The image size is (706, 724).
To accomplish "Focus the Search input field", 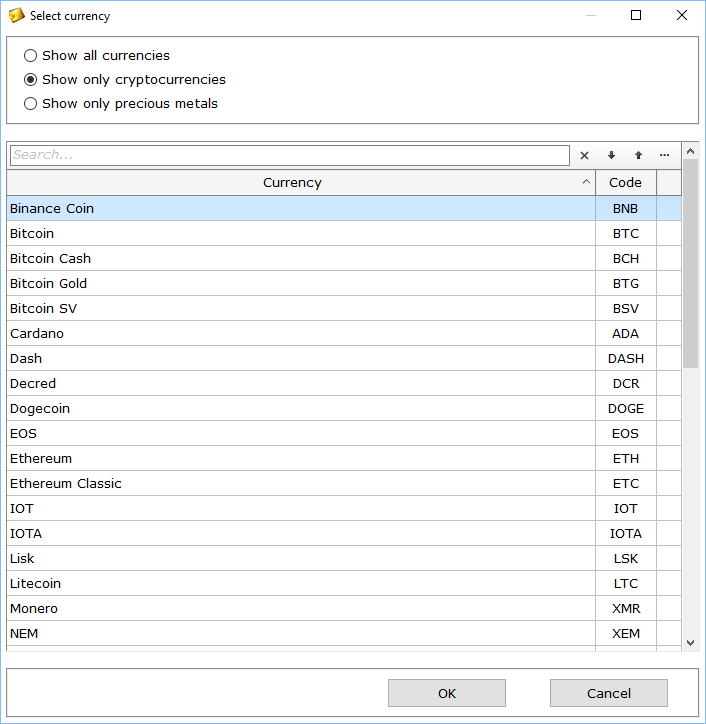I will [290, 155].
